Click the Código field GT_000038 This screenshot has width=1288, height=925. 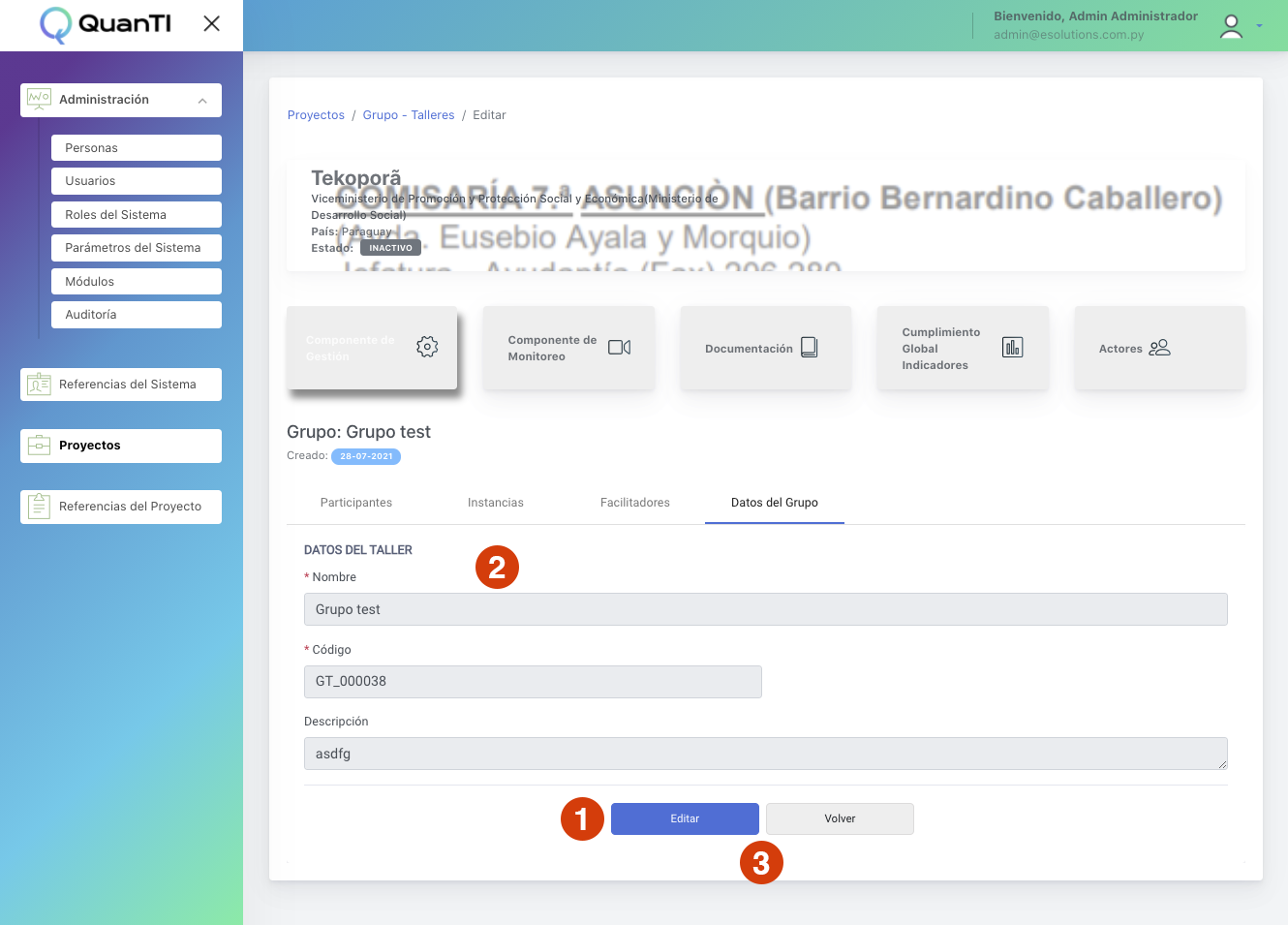click(x=533, y=681)
